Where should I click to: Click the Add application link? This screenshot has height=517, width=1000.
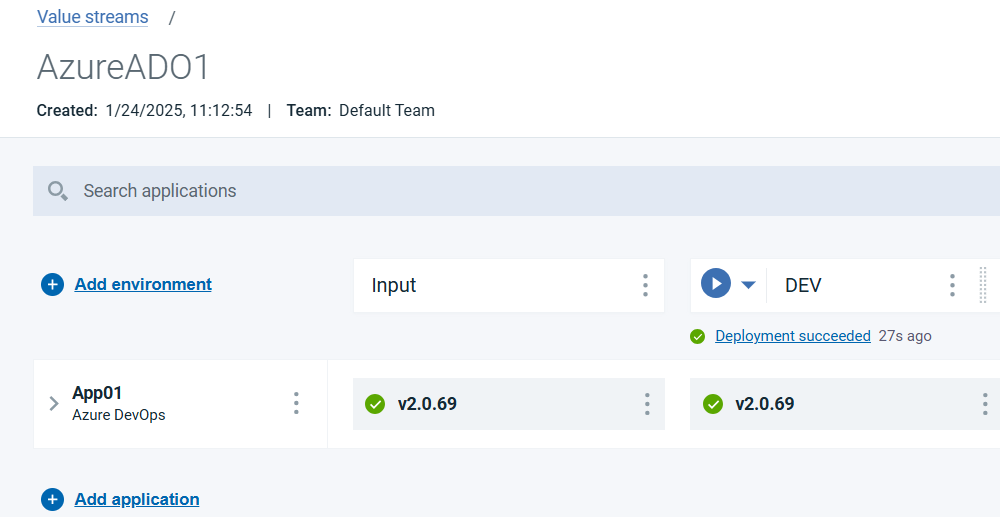tap(137, 499)
